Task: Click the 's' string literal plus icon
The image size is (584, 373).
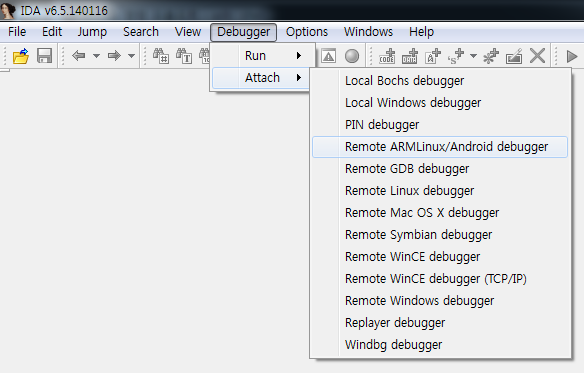Action: click(x=456, y=56)
